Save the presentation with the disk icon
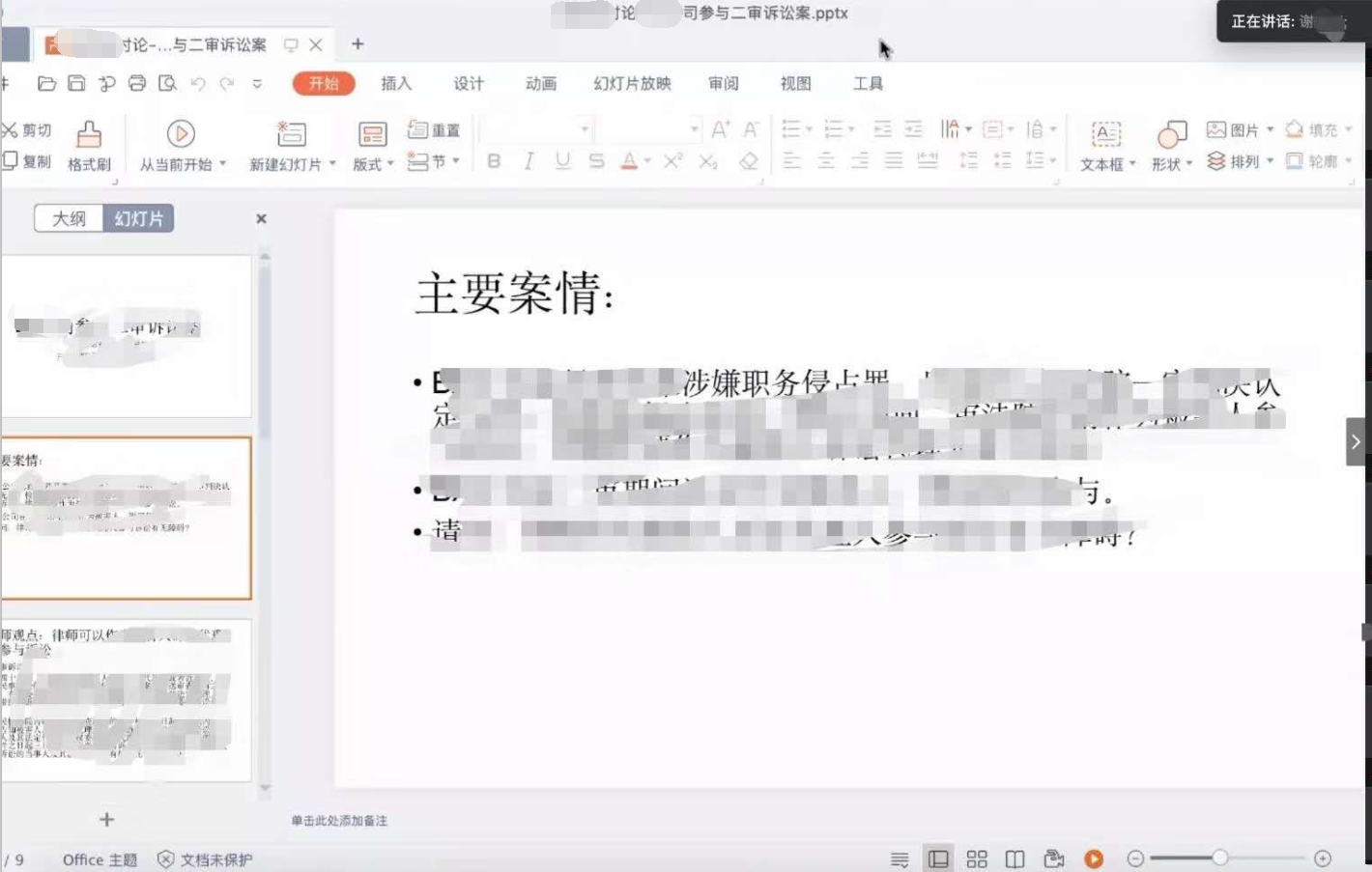This screenshot has width=1372, height=872. pos(76,84)
